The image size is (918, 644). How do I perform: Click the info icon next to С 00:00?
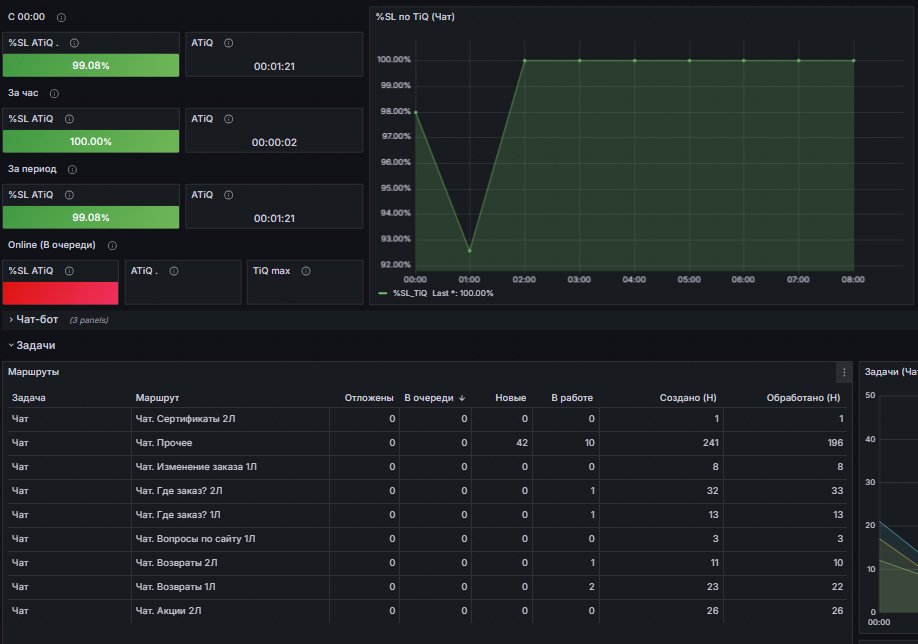point(62,18)
